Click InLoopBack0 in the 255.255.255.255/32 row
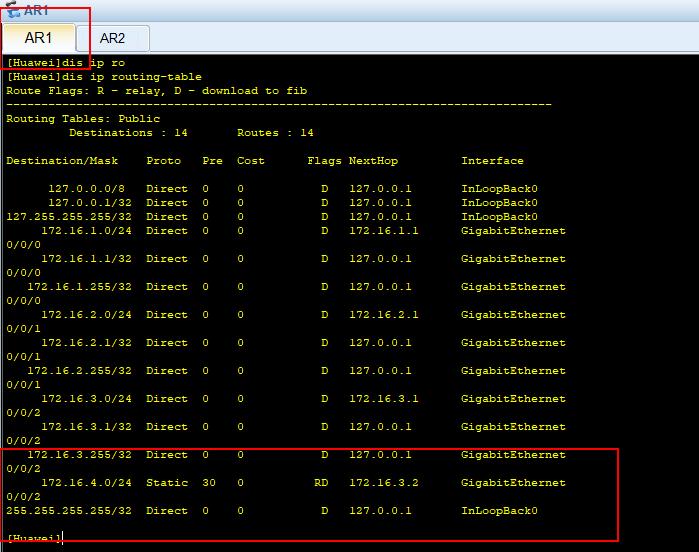 (499, 511)
